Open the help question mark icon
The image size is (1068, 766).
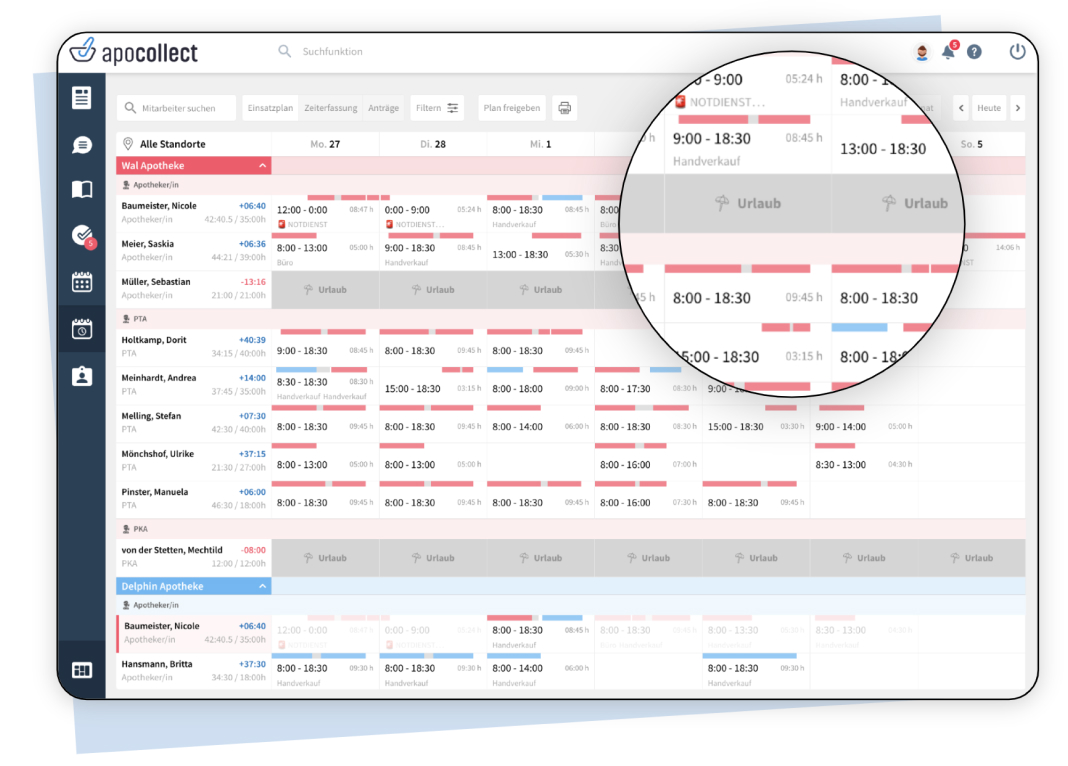974,52
